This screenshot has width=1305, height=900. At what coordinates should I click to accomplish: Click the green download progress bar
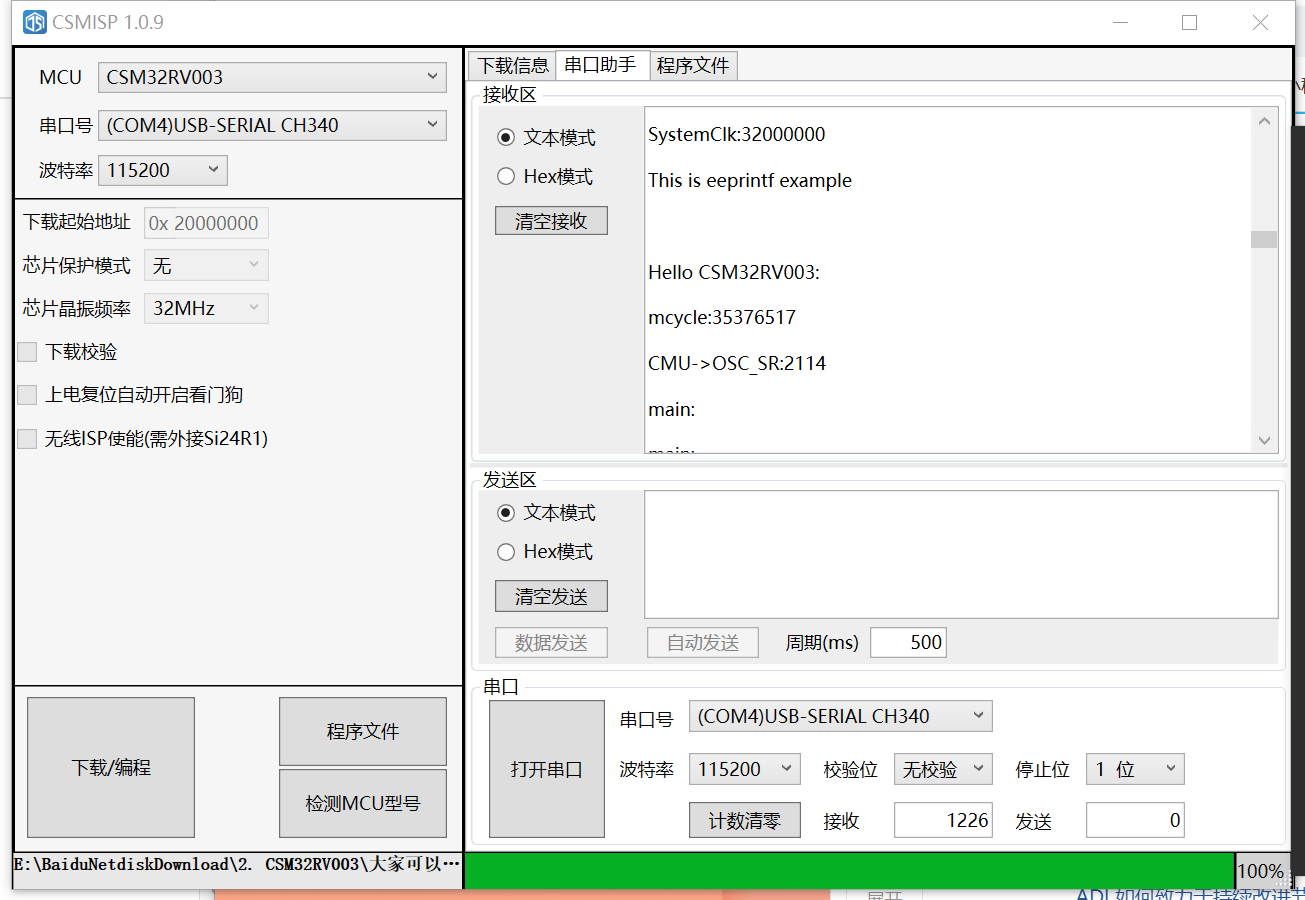(850, 870)
